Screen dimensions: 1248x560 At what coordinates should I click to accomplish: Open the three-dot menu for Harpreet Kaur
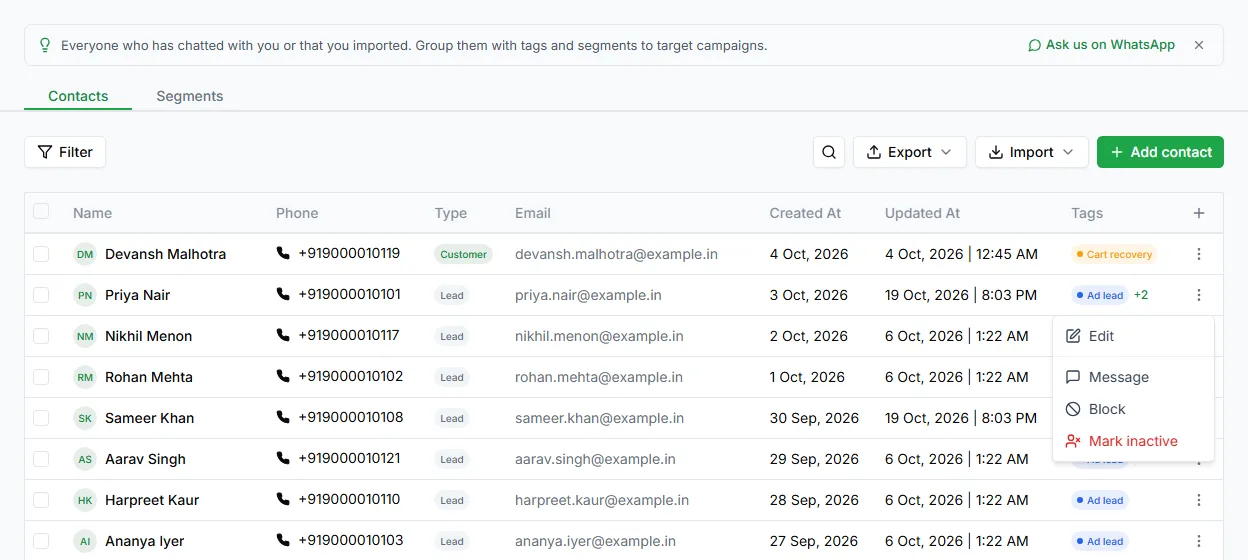pos(1199,500)
